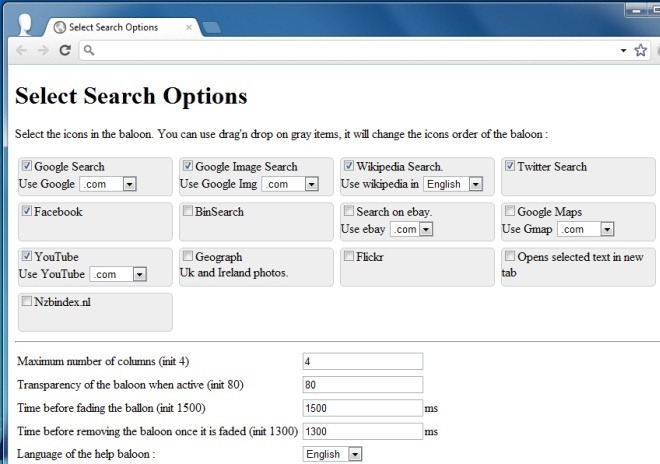Click the 'Use Google Img' label
Viewport: 660px width, 464px height.
(x=218, y=184)
